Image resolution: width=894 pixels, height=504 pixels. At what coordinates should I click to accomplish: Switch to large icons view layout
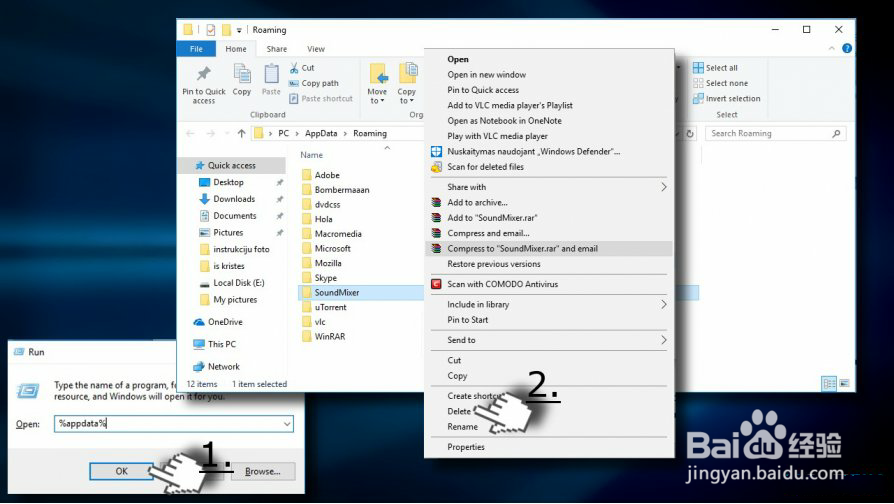844,384
